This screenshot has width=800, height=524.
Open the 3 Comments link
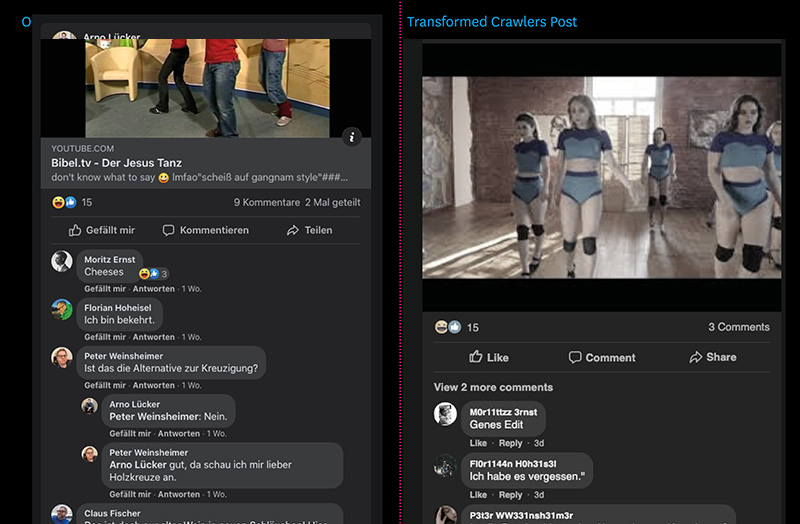click(x=739, y=327)
